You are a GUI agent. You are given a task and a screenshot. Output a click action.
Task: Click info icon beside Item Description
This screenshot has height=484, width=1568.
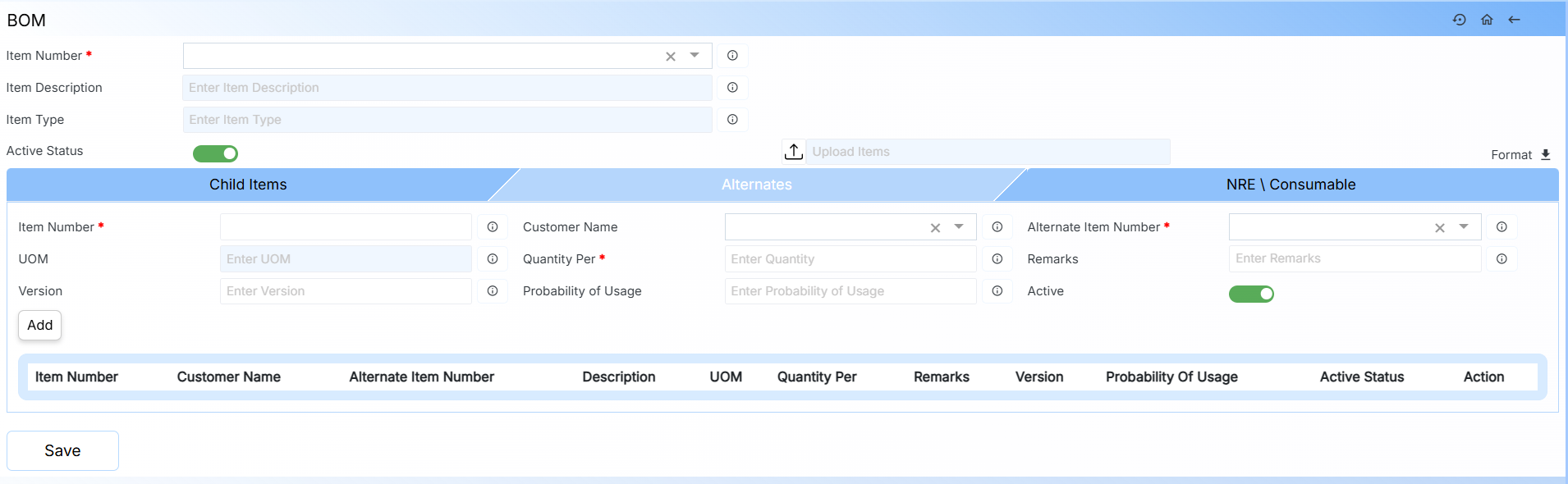[x=732, y=88]
